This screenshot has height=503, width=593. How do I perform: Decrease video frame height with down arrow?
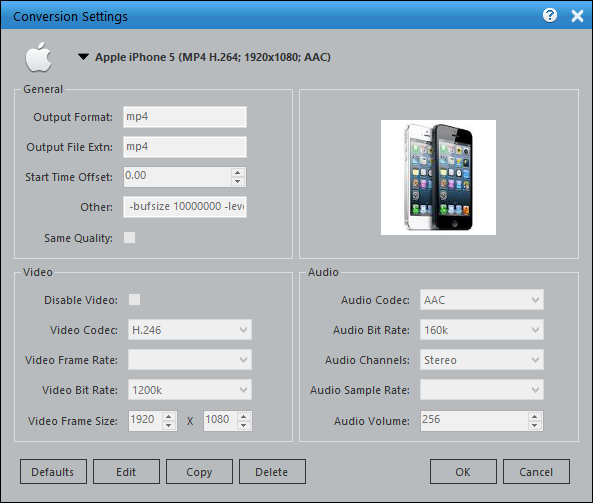coord(244,425)
